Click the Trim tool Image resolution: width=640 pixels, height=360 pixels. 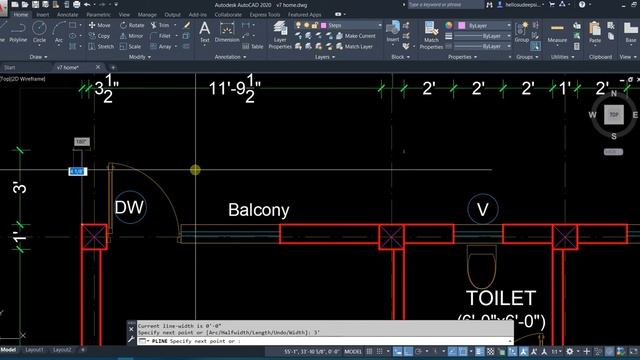point(160,25)
